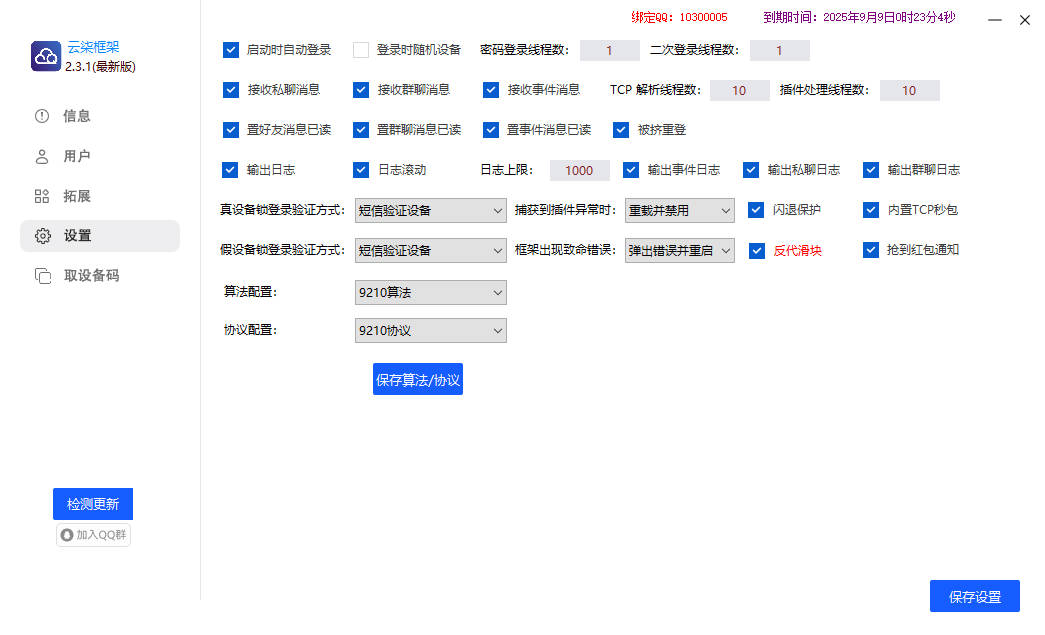Disable the 启动时自动登录 checkbox
This screenshot has height=635, width=1045.
[231, 49]
